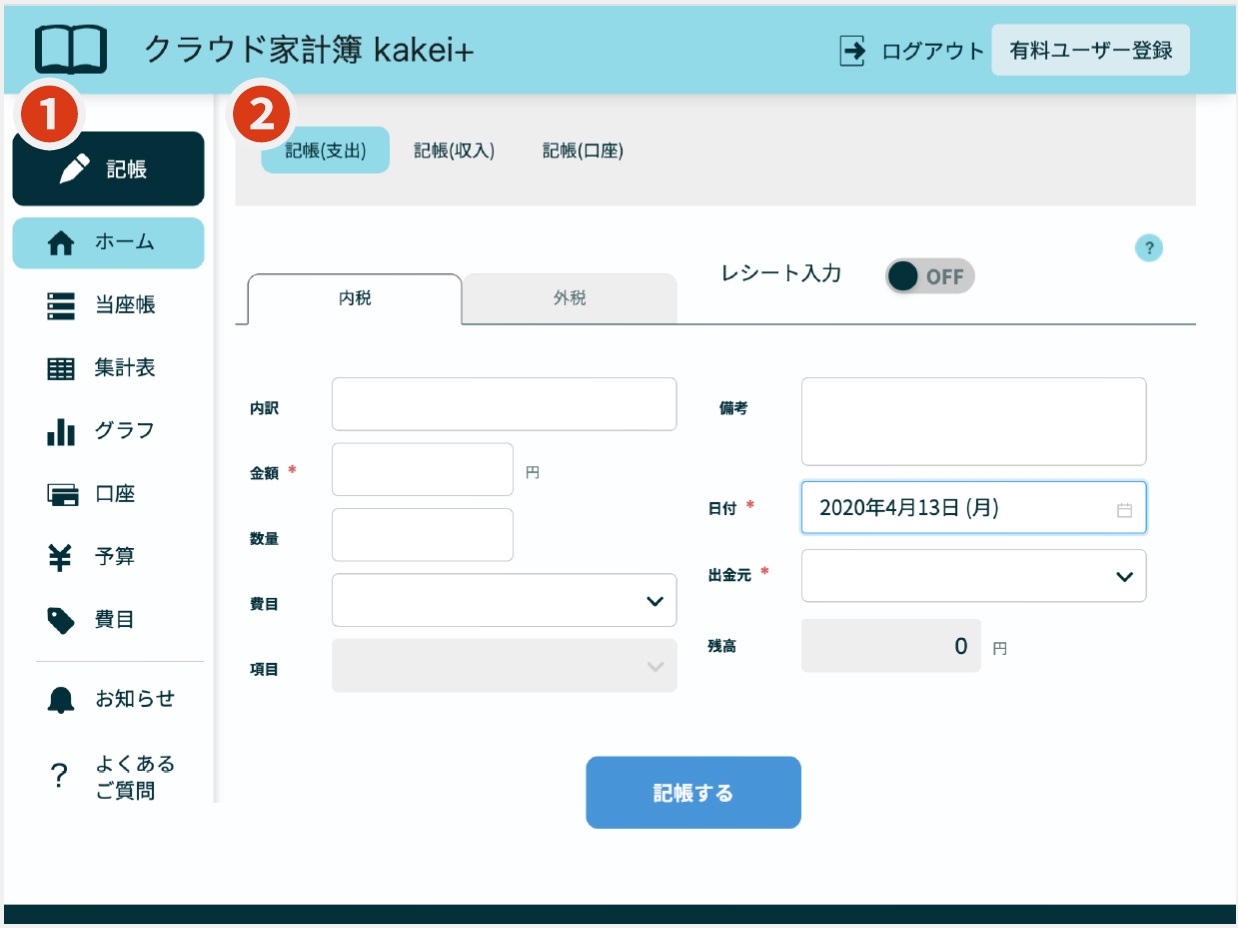Expand the 出金元 dropdown

coord(973,576)
